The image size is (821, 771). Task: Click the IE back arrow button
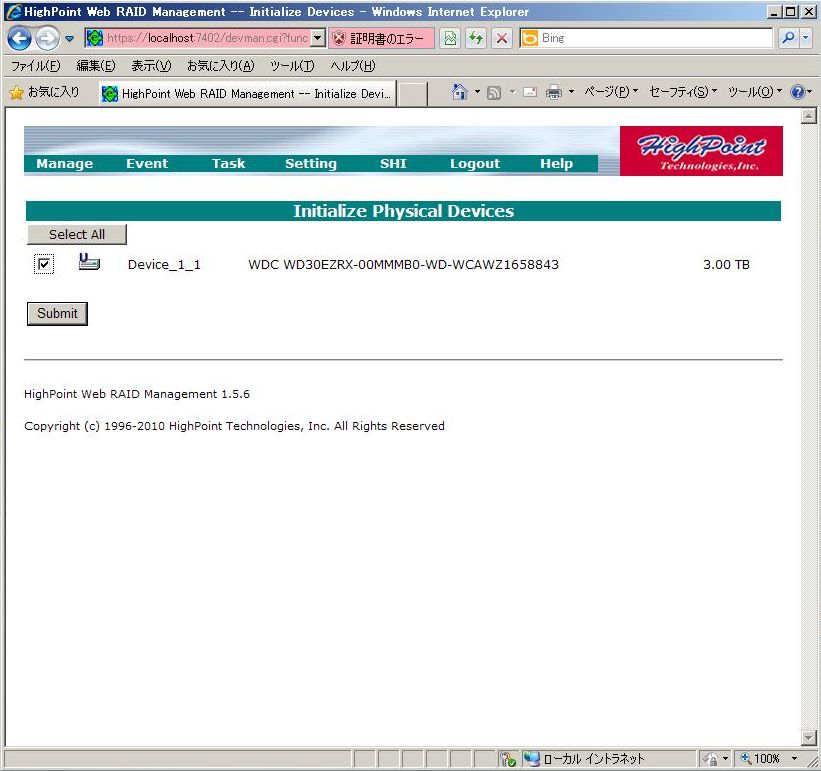coord(19,38)
